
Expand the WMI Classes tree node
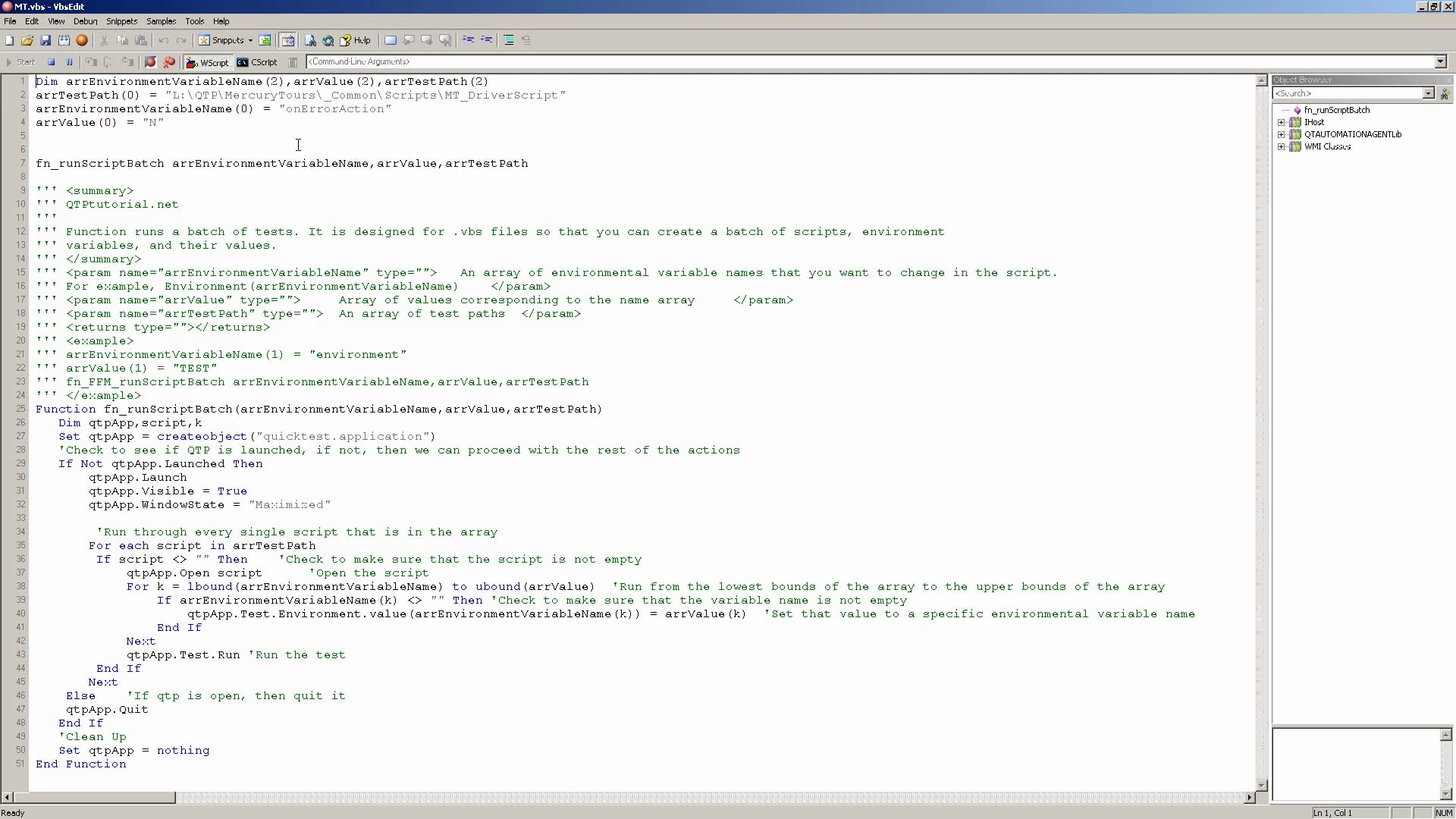point(1282,146)
